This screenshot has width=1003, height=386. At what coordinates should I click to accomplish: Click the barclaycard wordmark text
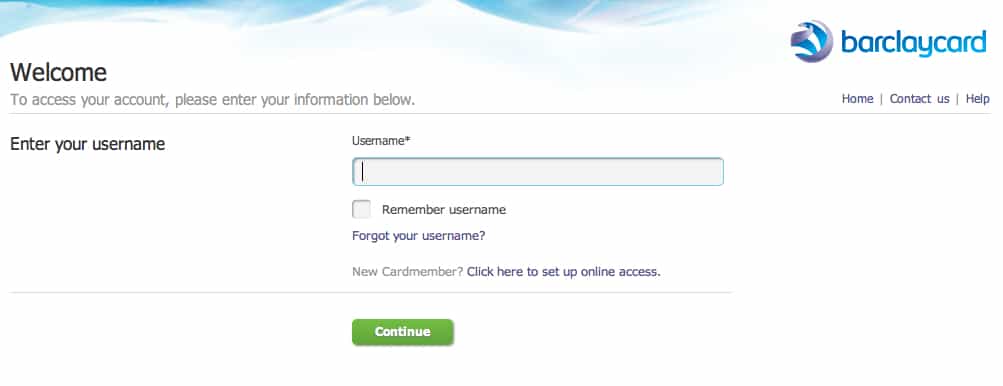913,44
